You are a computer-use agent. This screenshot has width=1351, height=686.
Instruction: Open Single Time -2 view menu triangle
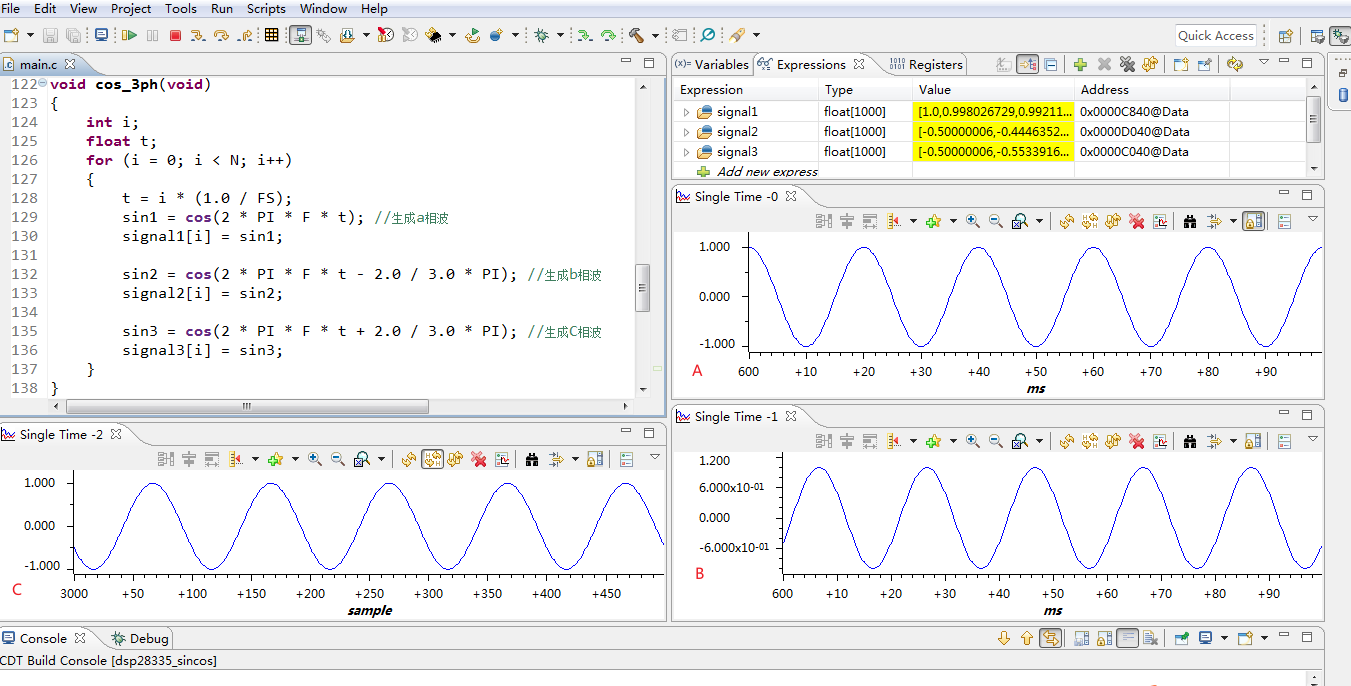coord(655,457)
